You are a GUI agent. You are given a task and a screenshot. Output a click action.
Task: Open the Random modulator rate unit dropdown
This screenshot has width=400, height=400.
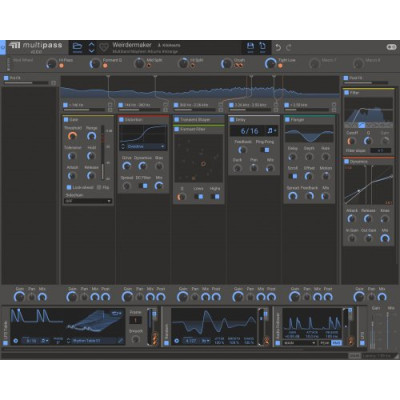(x=206, y=341)
